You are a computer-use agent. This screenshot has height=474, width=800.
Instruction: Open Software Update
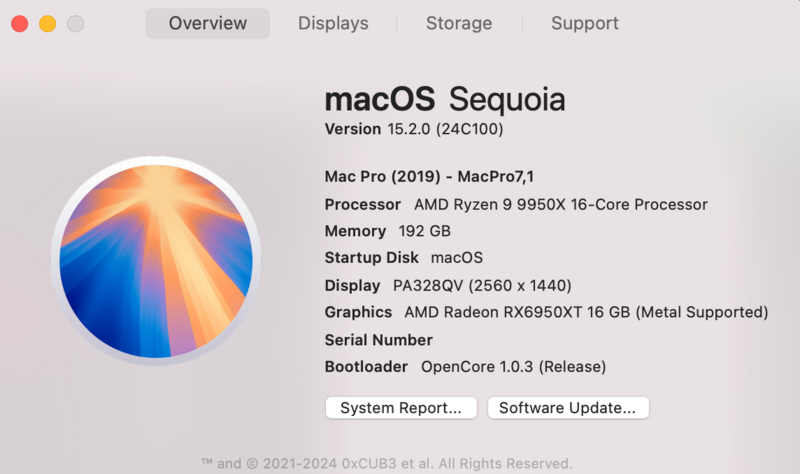coord(568,408)
